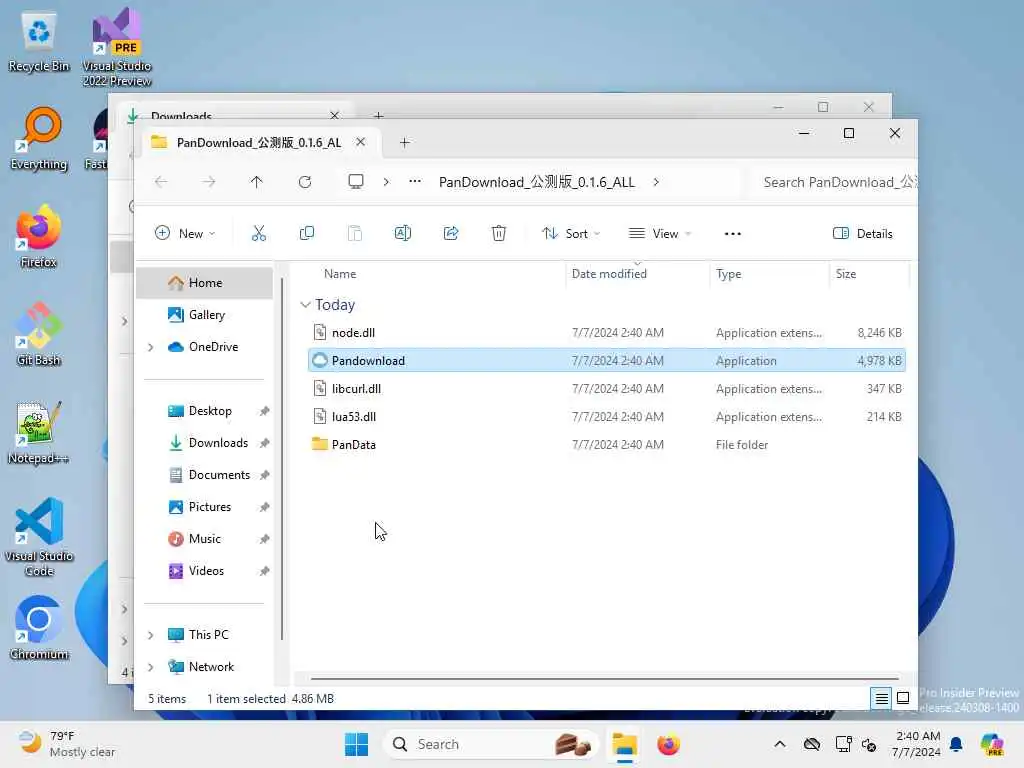The width and height of the screenshot is (1024, 768).
Task: Open Git Bash desktop shortcut
Action: click(x=39, y=334)
